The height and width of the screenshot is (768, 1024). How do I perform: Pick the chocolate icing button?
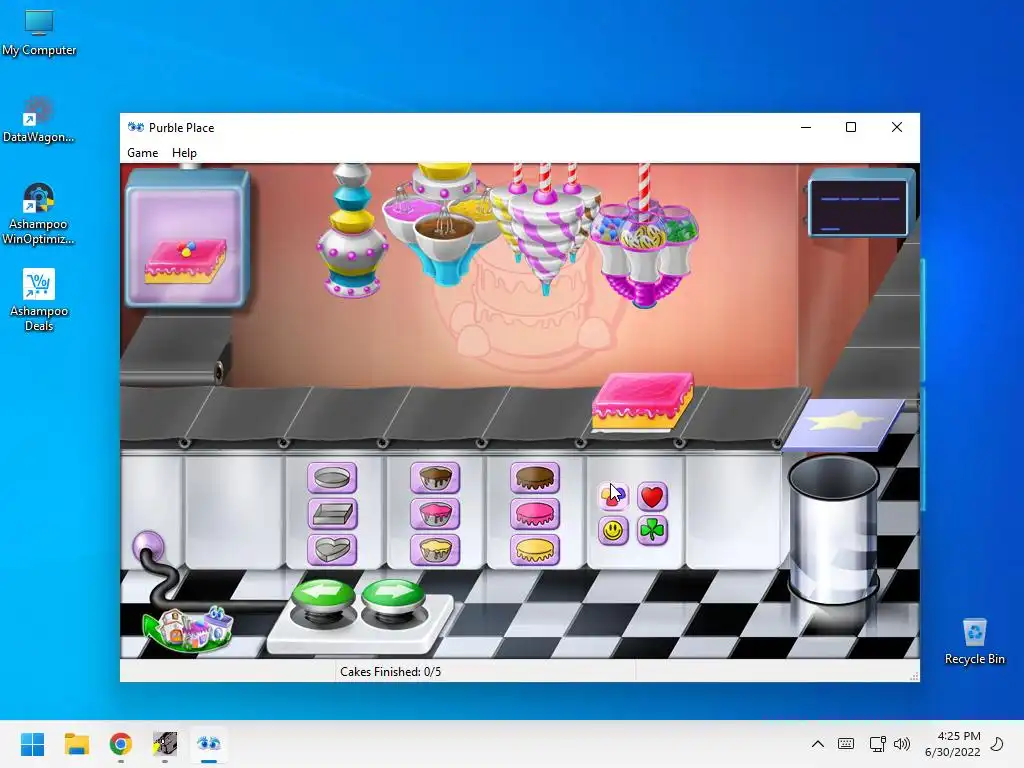tap(535, 478)
